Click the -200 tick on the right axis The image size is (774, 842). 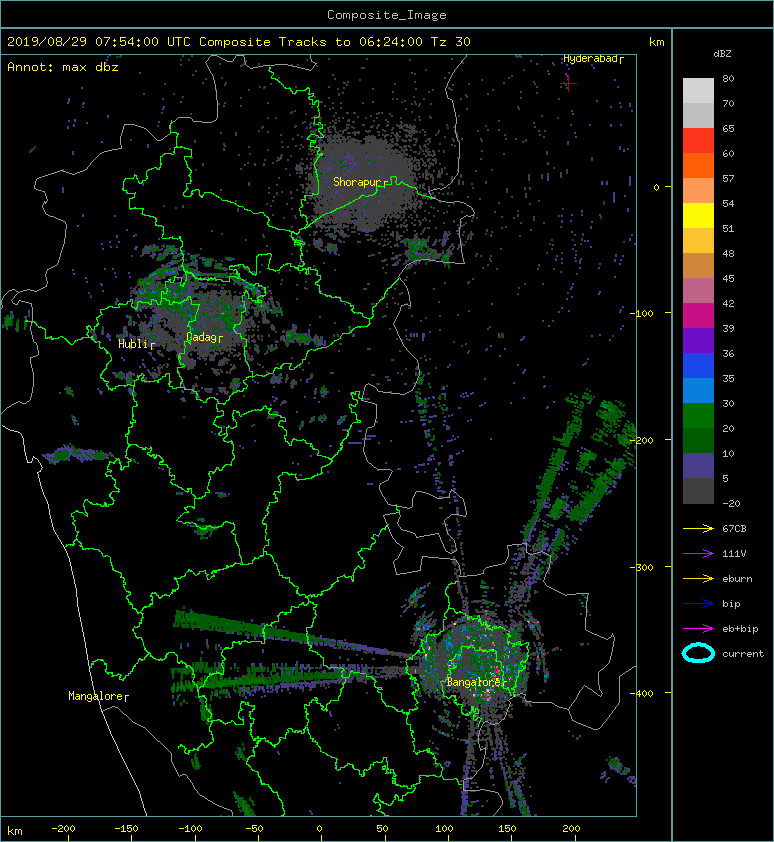pos(641,440)
